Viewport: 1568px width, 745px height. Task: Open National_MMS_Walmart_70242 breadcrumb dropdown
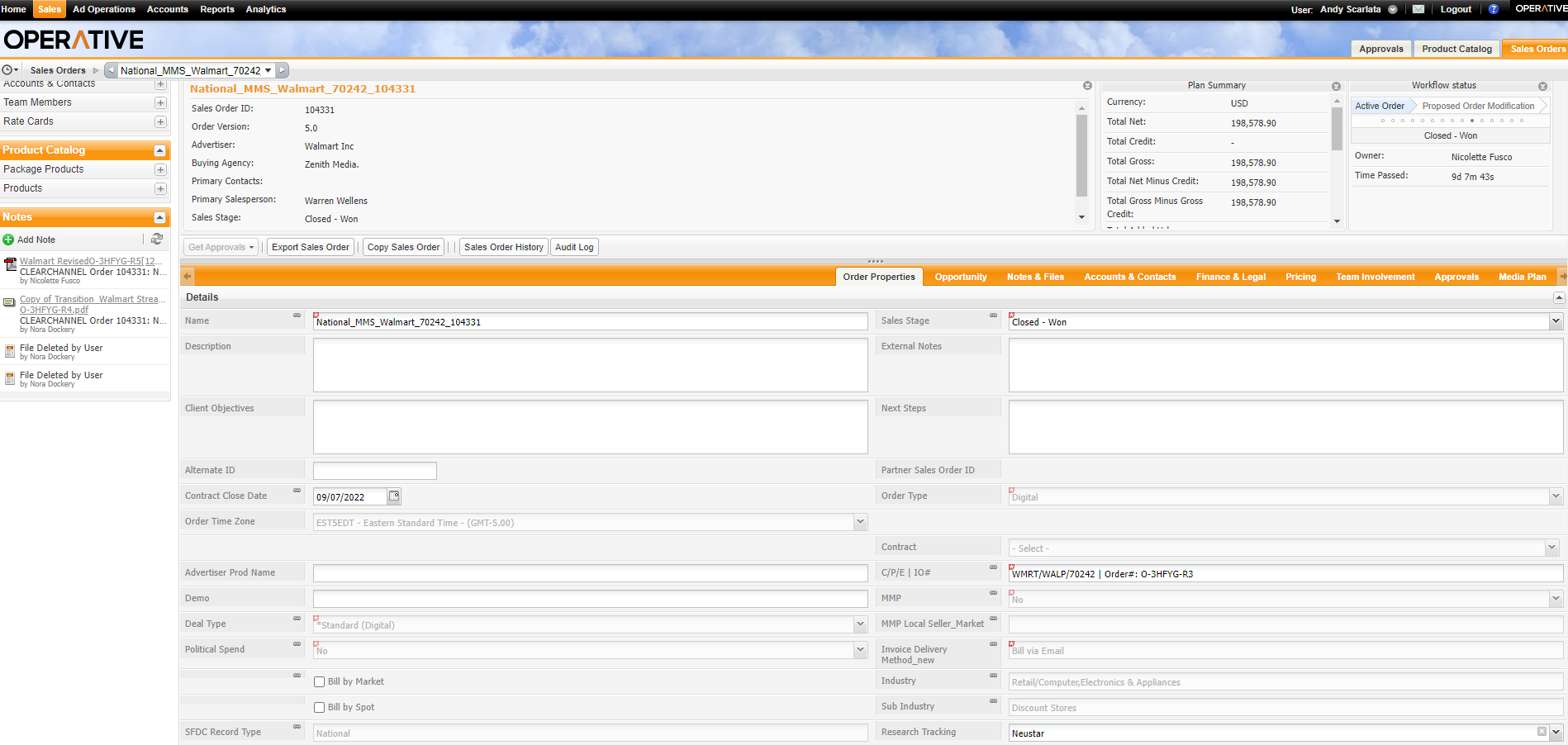(x=268, y=70)
